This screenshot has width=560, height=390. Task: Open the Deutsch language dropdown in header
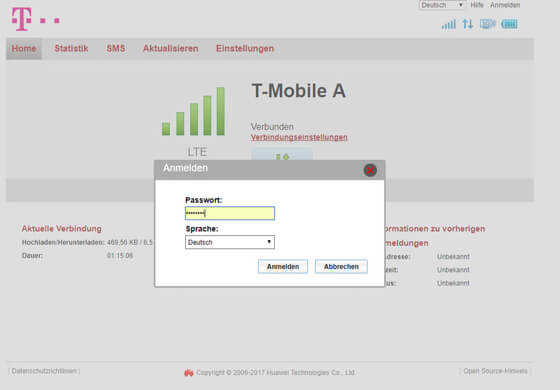pos(442,5)
